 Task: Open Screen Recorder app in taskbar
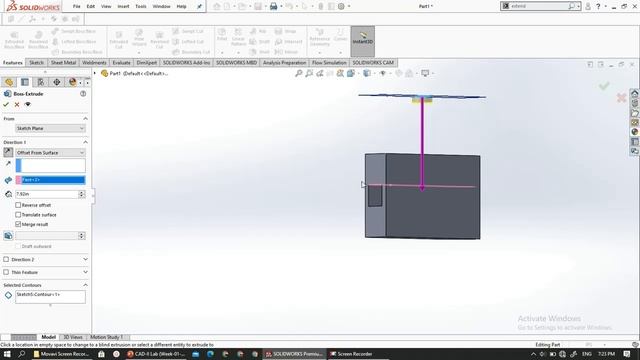point(351,354)
